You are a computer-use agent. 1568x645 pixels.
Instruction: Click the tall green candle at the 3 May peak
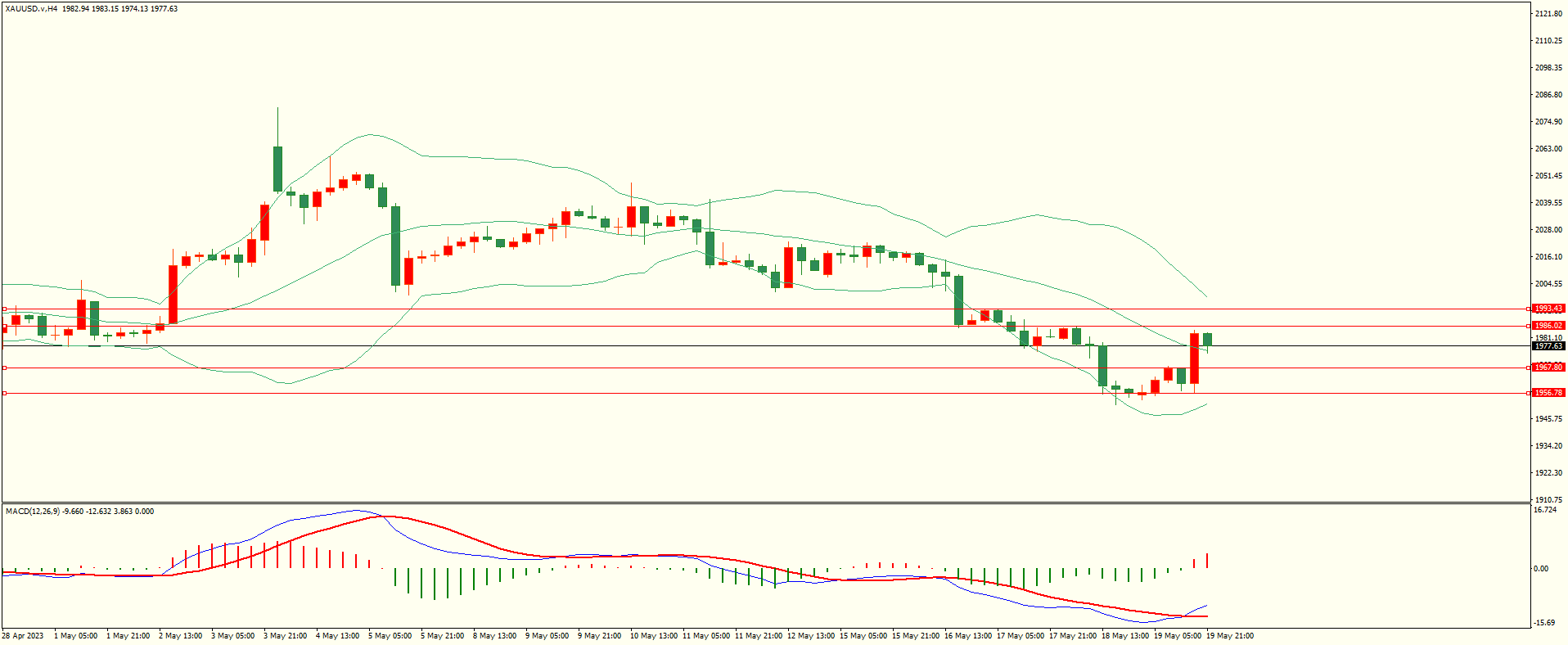277,169
